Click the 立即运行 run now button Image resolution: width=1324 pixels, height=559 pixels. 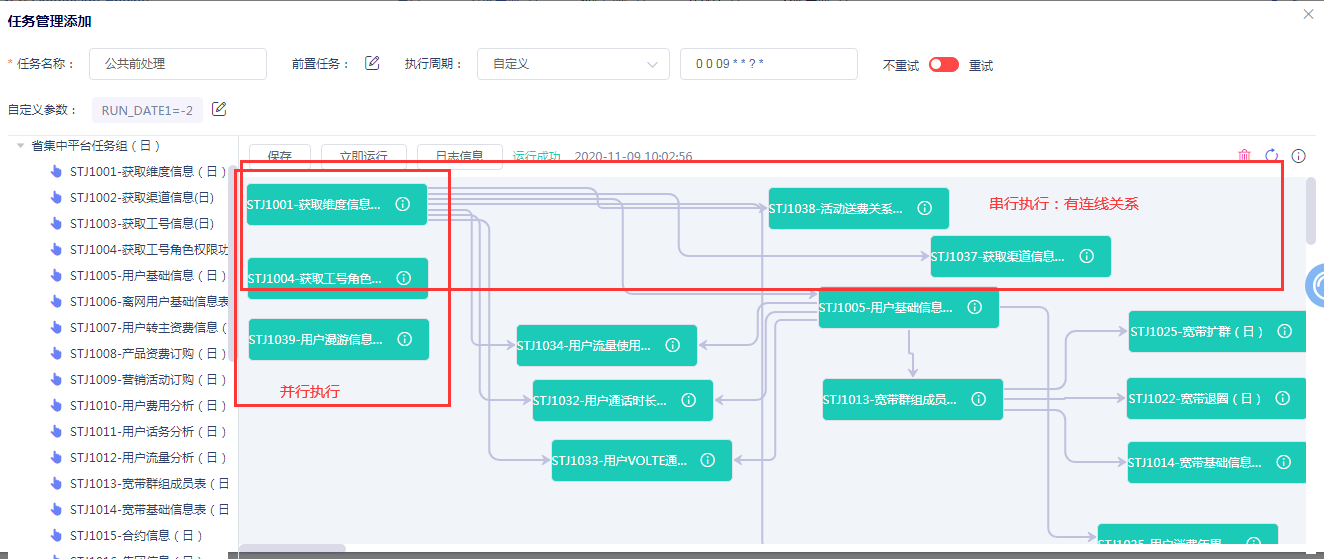coord(363,156)
